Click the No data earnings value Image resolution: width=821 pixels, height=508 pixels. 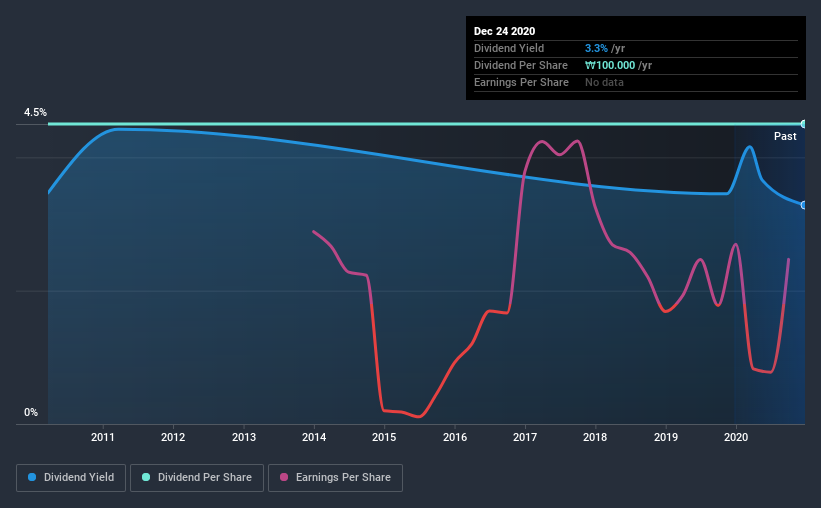pyautogui.click(x=604, y=82)
